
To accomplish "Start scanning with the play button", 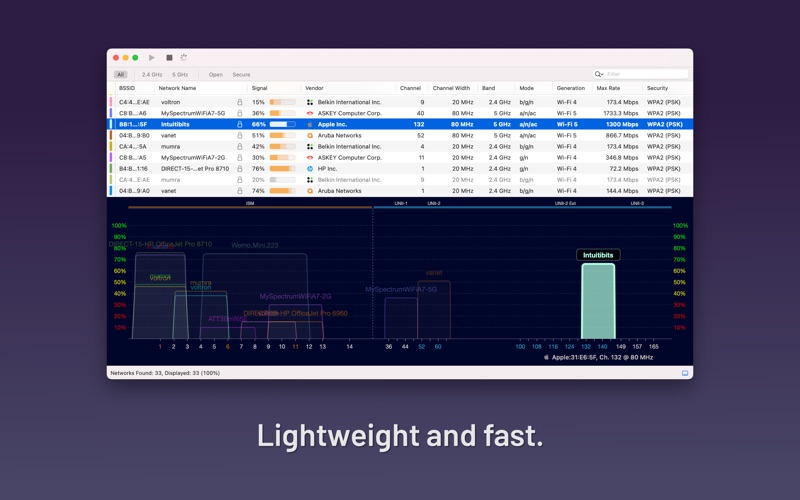I will pos(152,58).
